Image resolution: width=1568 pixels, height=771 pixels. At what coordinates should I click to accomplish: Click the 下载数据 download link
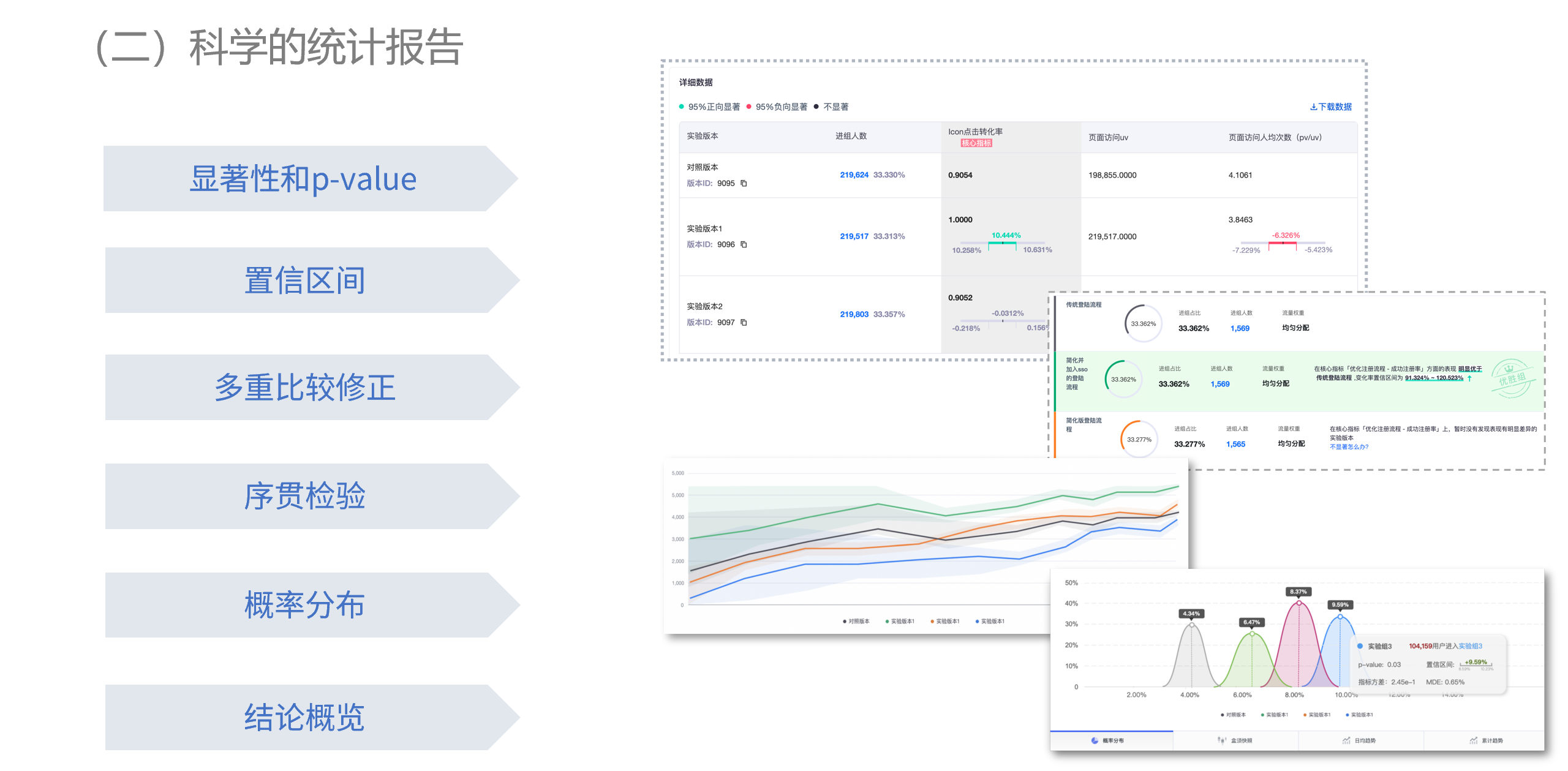[x=1330, y=107]
